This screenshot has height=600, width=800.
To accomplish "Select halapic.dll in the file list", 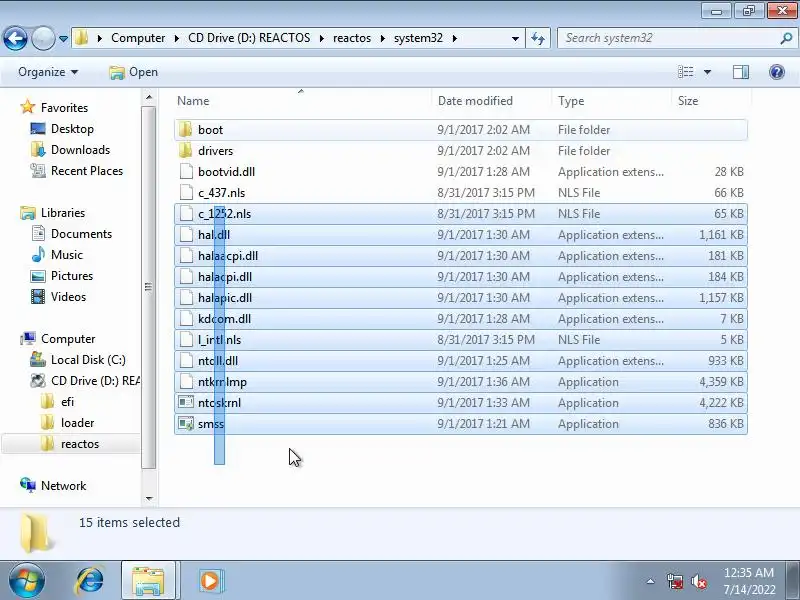I will [x=461, y=297].
